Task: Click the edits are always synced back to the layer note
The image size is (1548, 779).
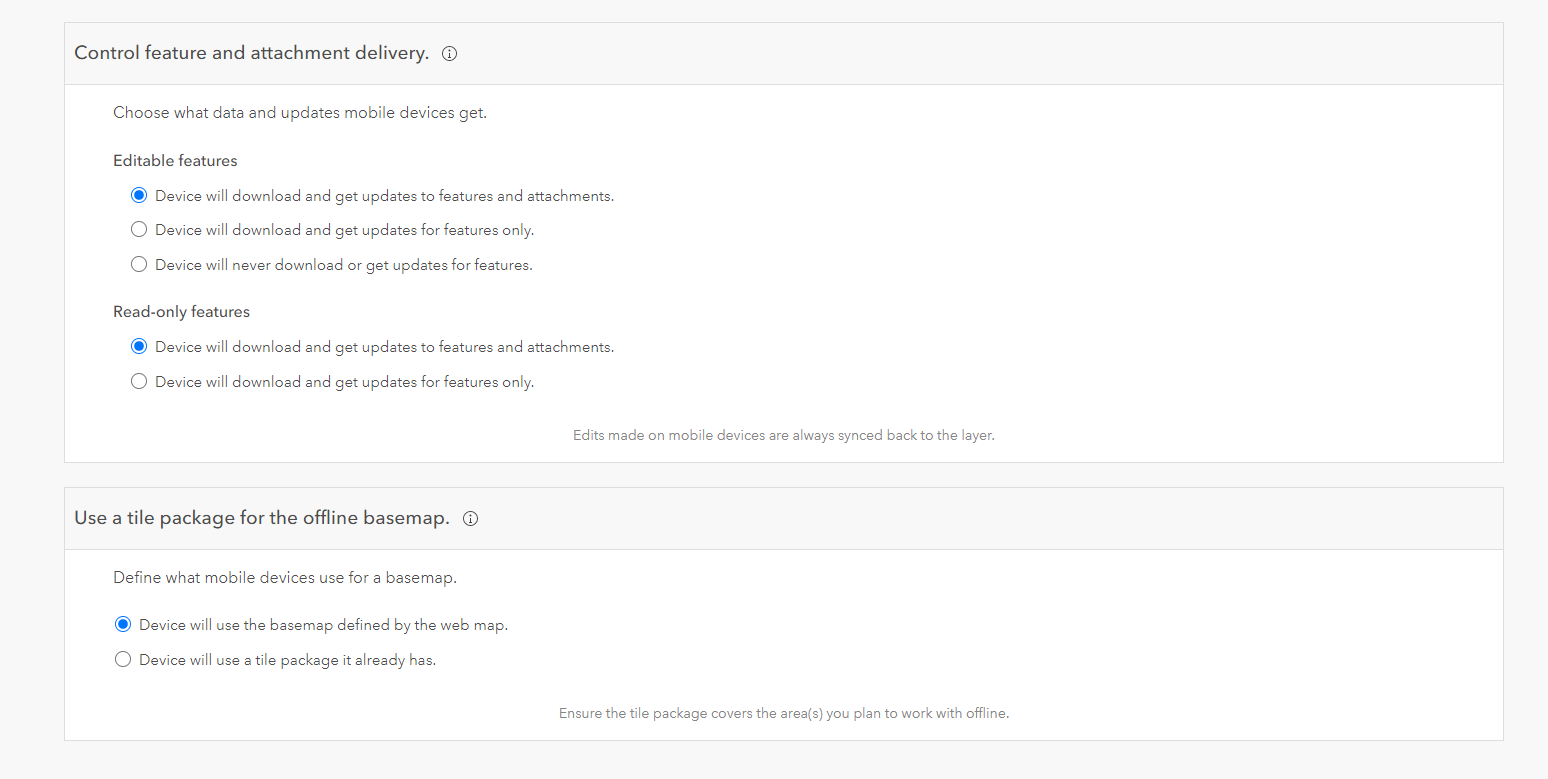Action: [783, 435]
